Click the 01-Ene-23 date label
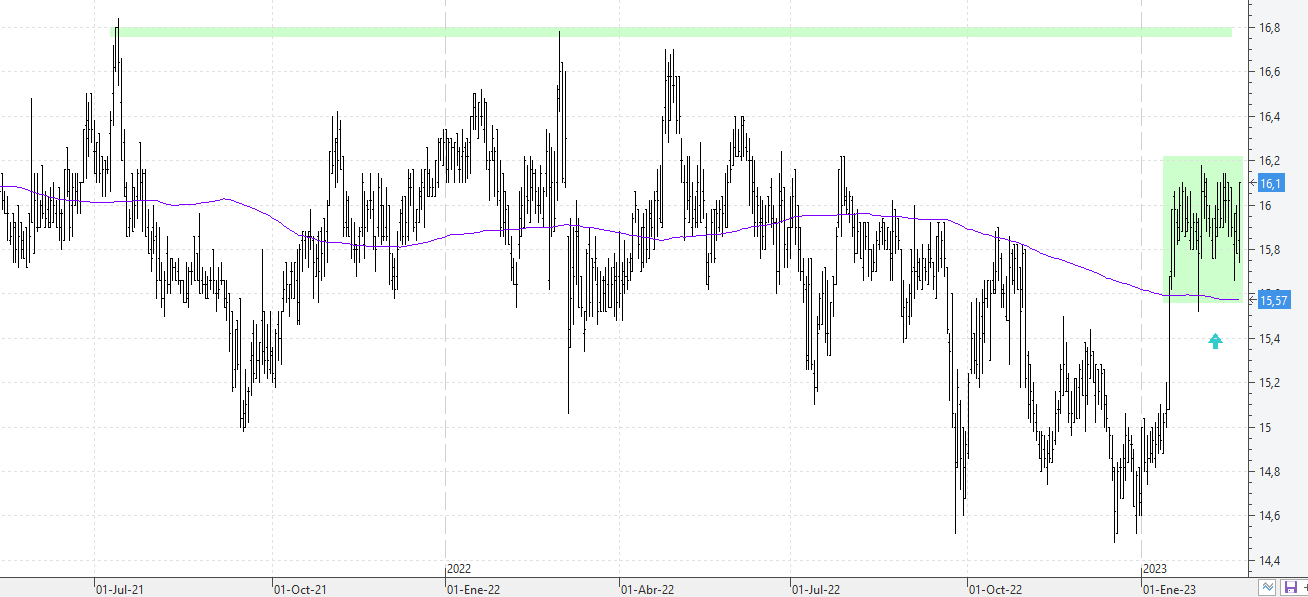This screenshot has height=597, width=1308. pos(1170,590)
